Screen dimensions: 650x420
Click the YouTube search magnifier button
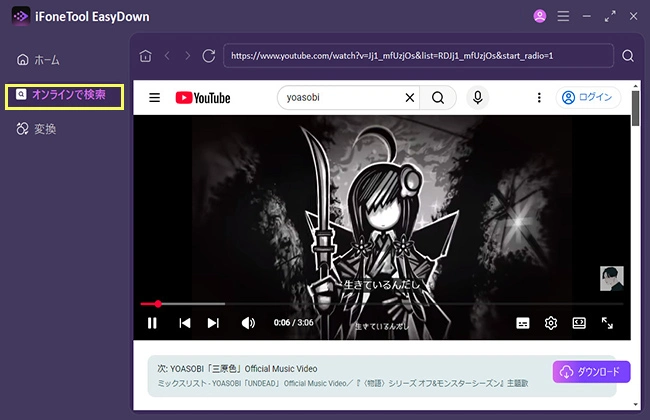pos(438,98)
